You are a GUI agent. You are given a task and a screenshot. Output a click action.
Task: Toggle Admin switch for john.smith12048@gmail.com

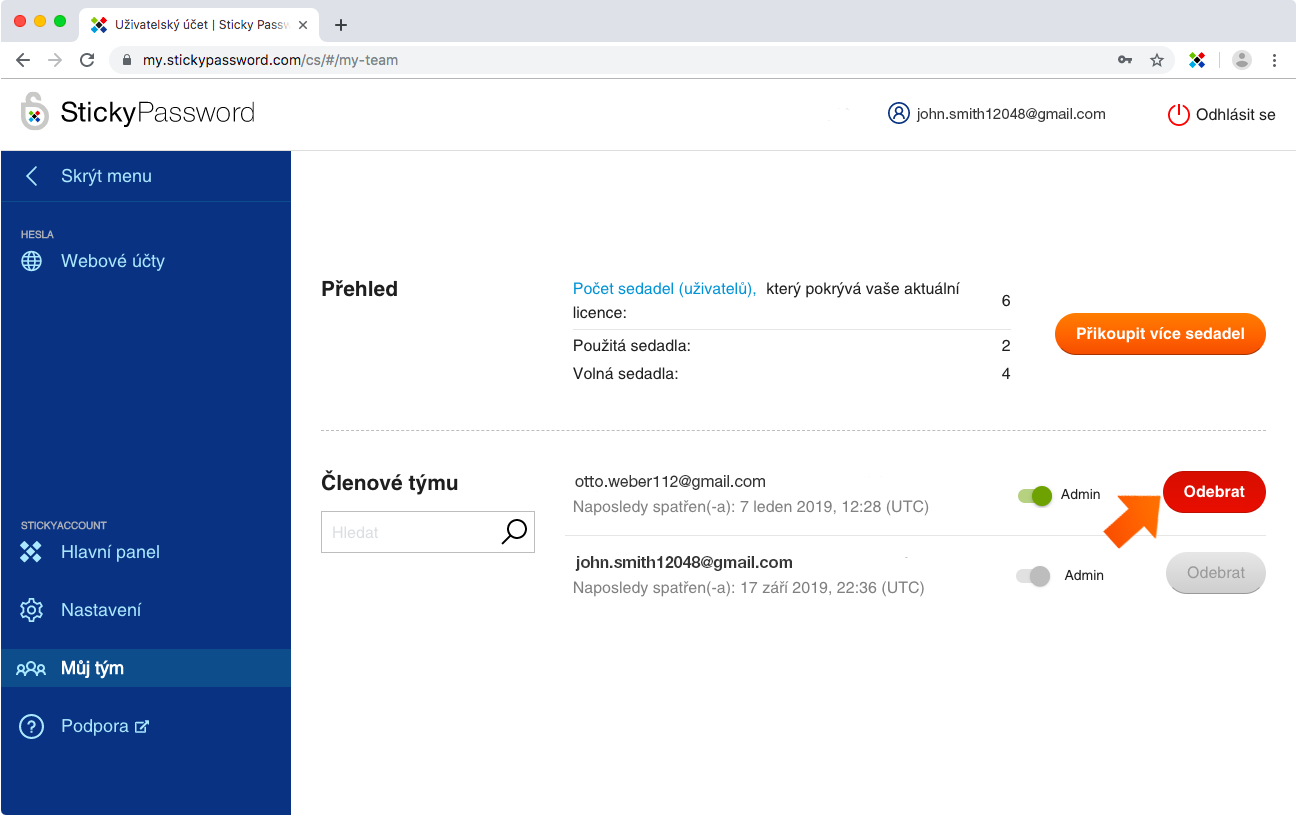[1033, 575]
